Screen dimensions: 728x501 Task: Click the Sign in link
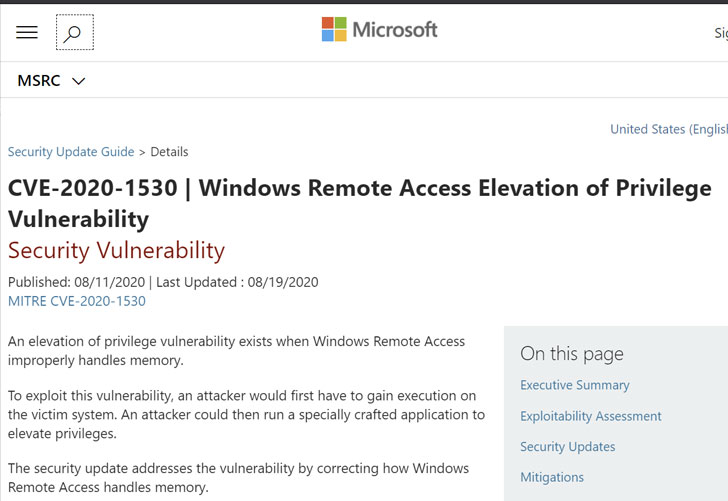[x=721, y=33]
